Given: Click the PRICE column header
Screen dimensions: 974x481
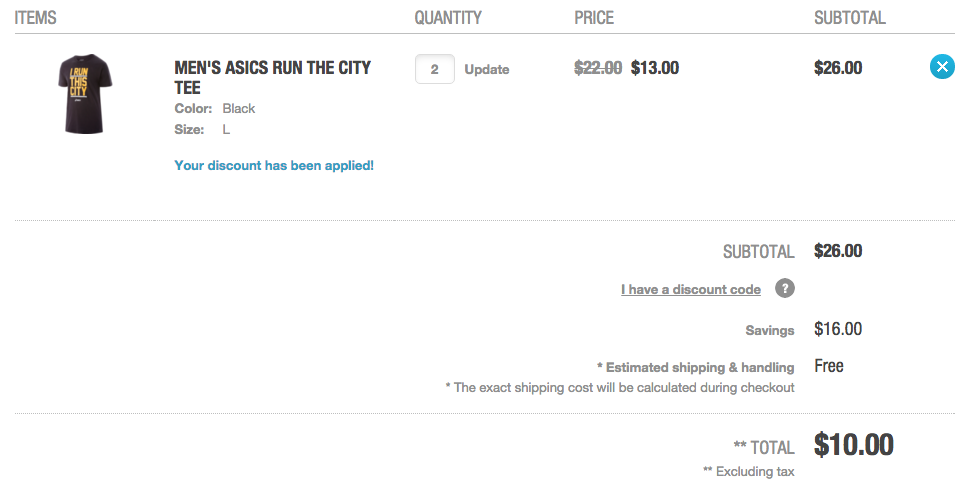Looking at the screenshot, I should (594, 17).
